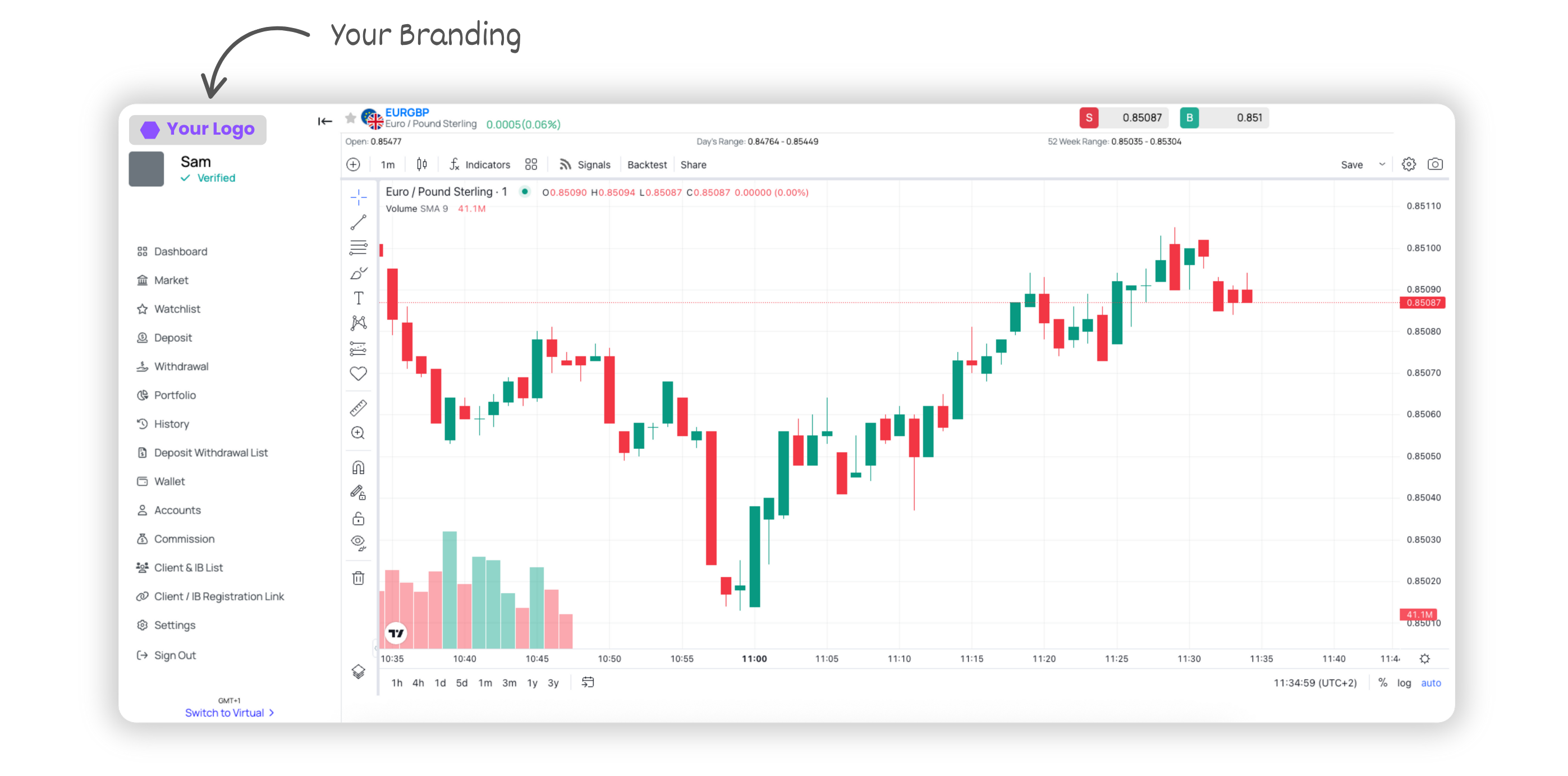Open the candlestick chart type selector
This screenshot has height=776, width=1568.
click(x=422, y=164)
